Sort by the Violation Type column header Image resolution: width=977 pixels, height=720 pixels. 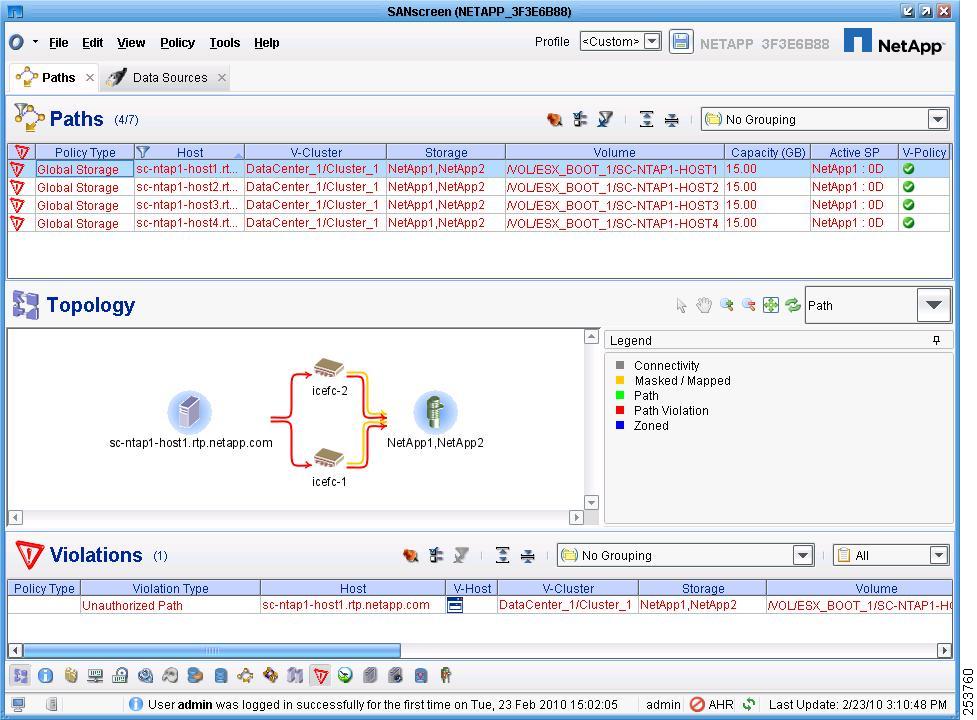point(170,588)
